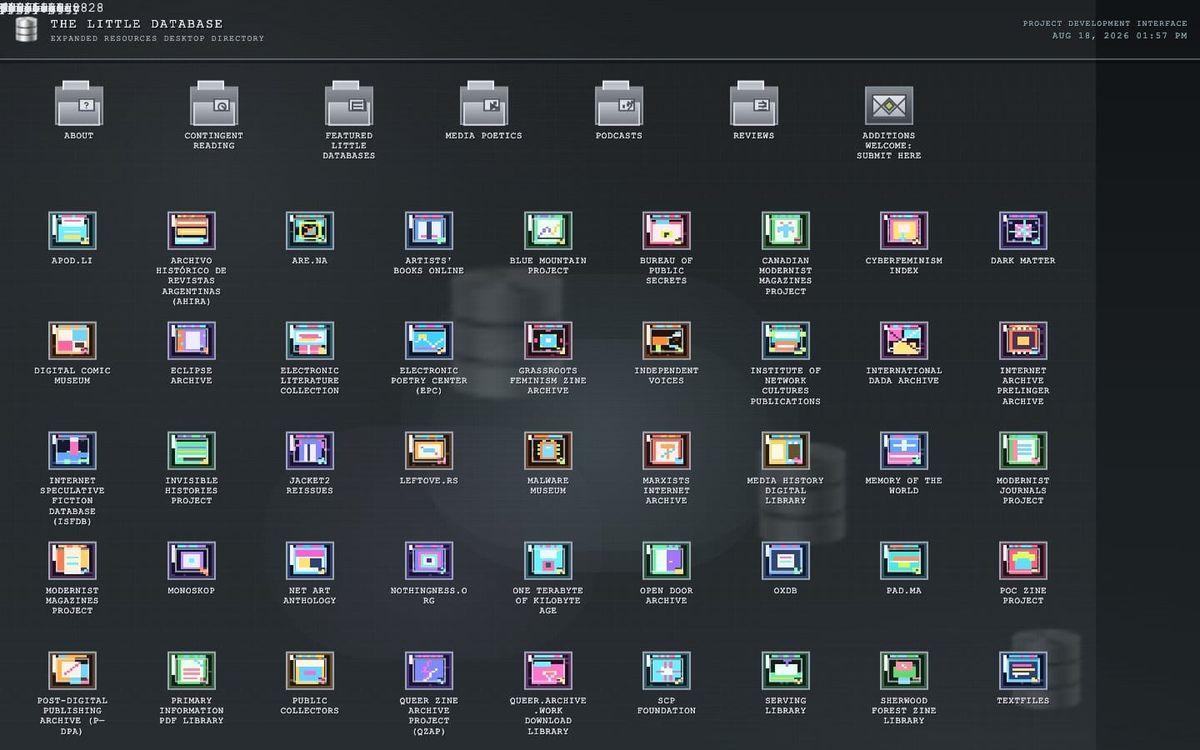Open Internet Archive Prelinger Archive icon
Image resolution: width=1200 pixels, height=750 pixels.
(1024, 340)
